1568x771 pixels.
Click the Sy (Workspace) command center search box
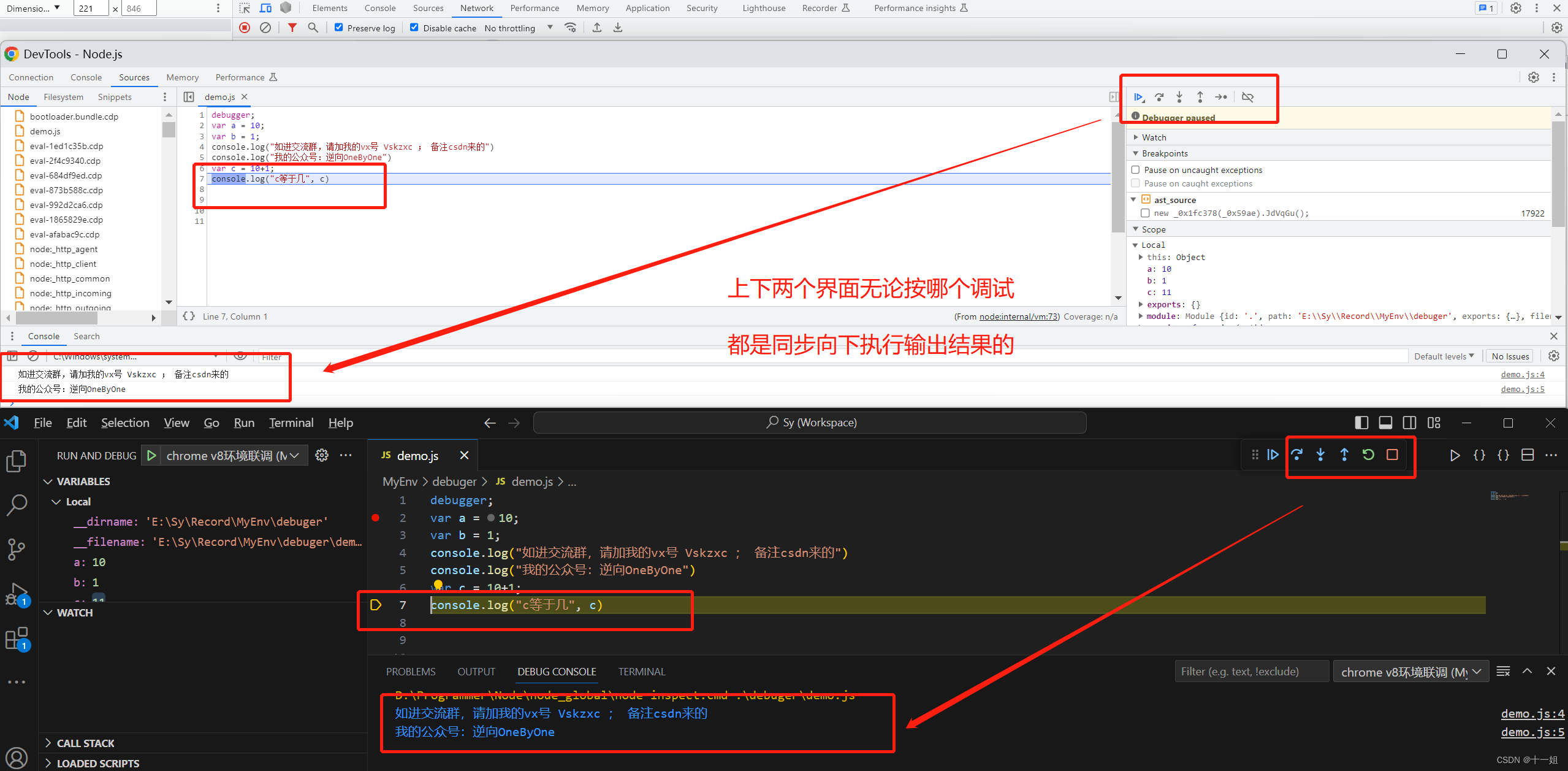tap(810, 423)
